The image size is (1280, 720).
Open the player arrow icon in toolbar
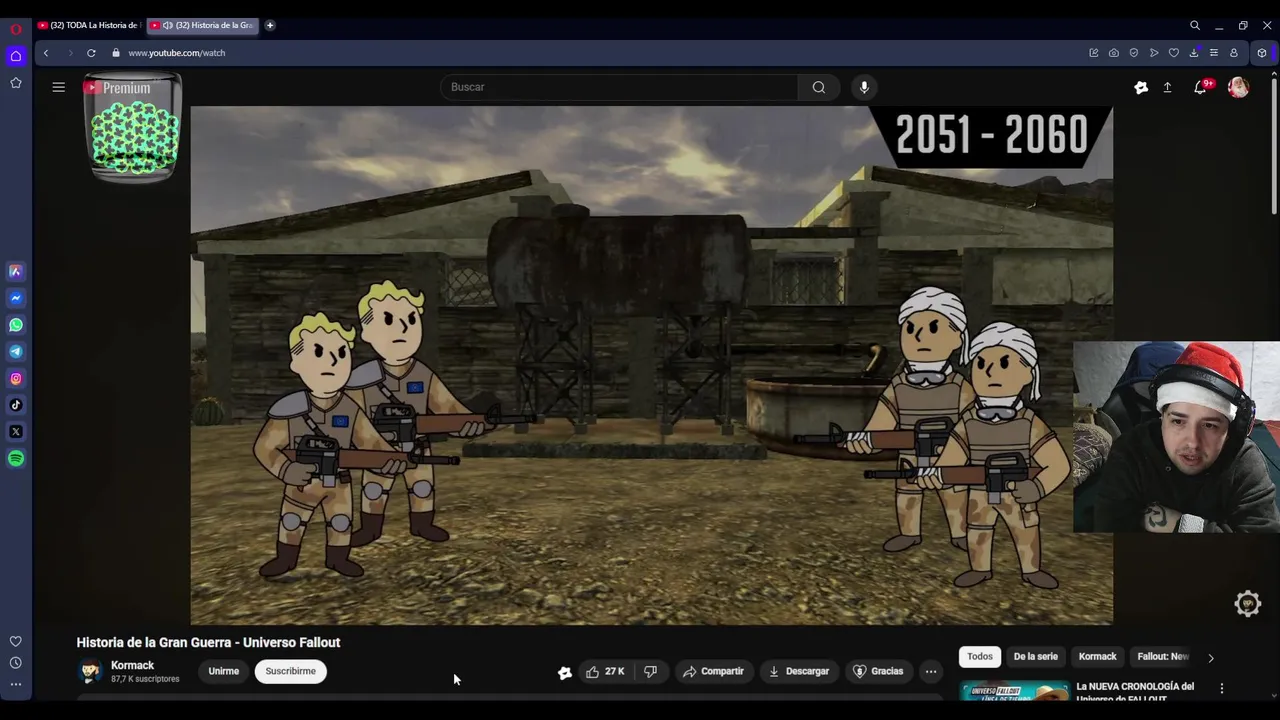(x=1154, y=53)
